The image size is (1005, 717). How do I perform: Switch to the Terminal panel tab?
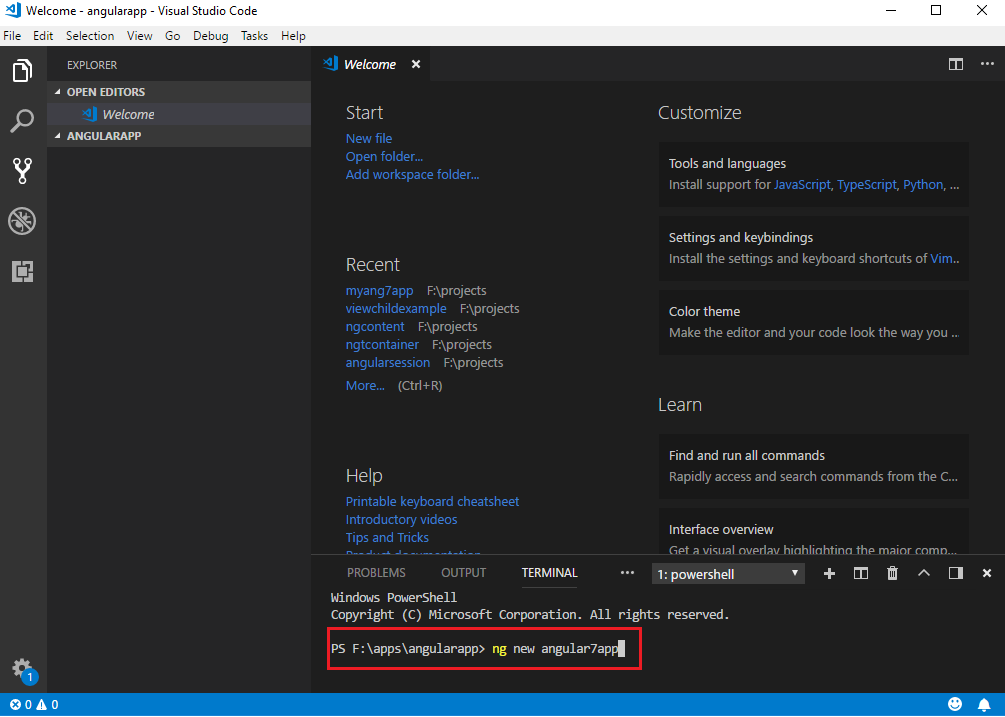point(549,573)
